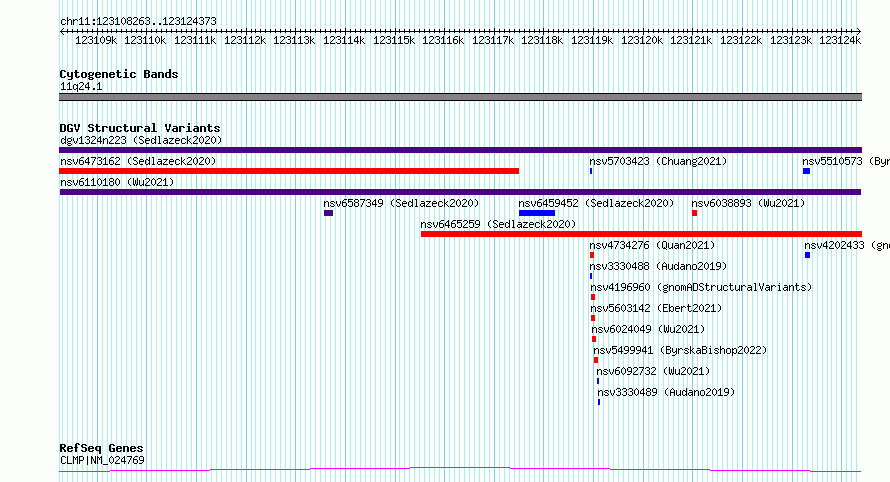Click the 123118k ruler position
The image size is (890, 482).
(x=542, y=40)
